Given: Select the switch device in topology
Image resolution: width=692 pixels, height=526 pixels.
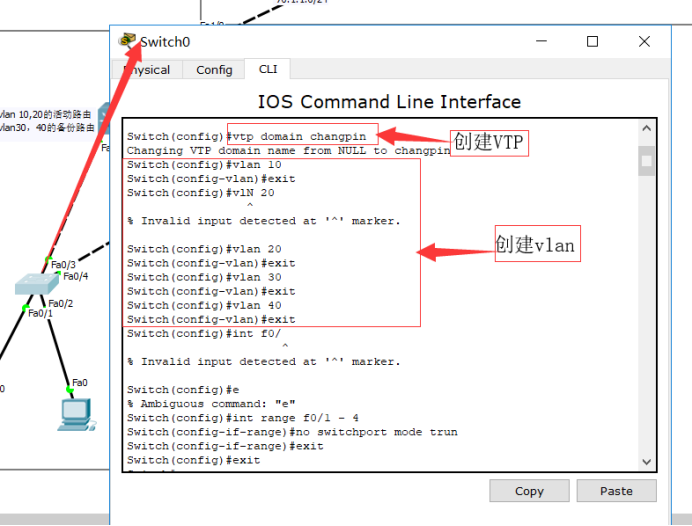Looking at the screenshot, I should tap(37, 284).
